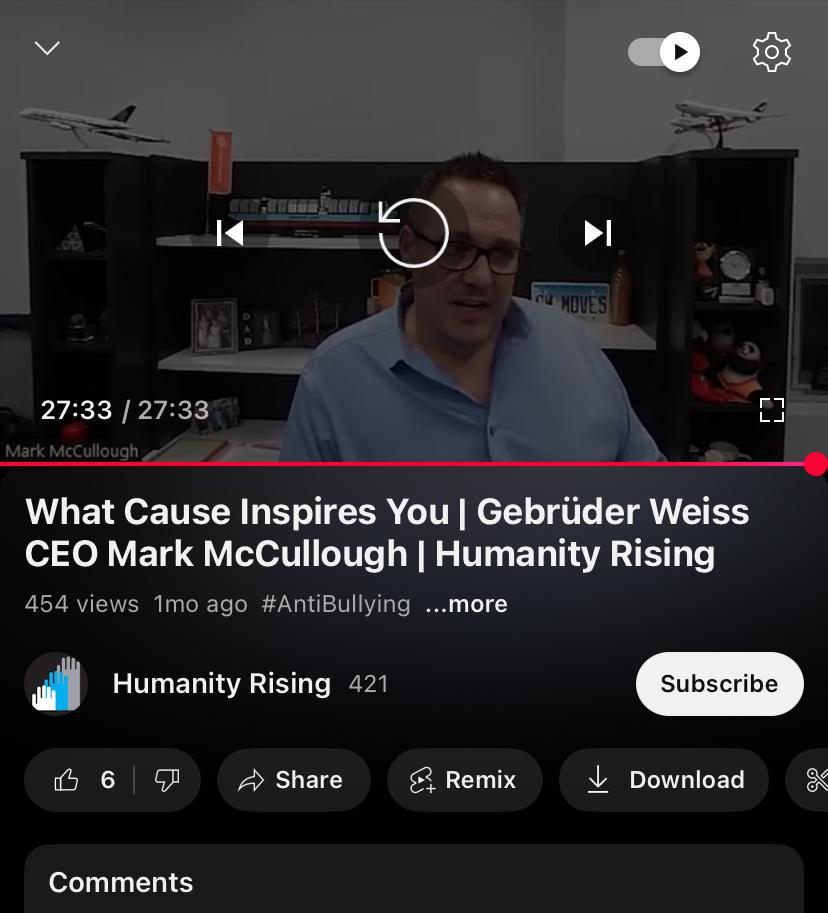Remix this video

[x=465, y=780]
